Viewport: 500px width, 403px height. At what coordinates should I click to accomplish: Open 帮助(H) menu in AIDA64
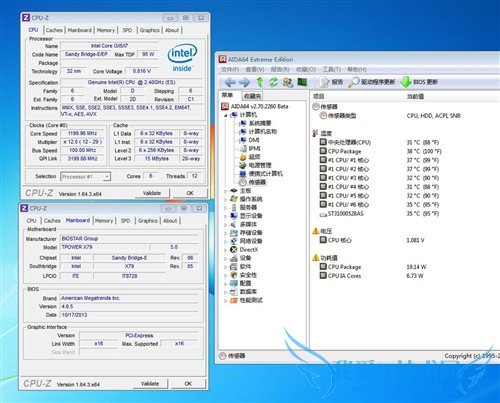click(x=357, y=69)
